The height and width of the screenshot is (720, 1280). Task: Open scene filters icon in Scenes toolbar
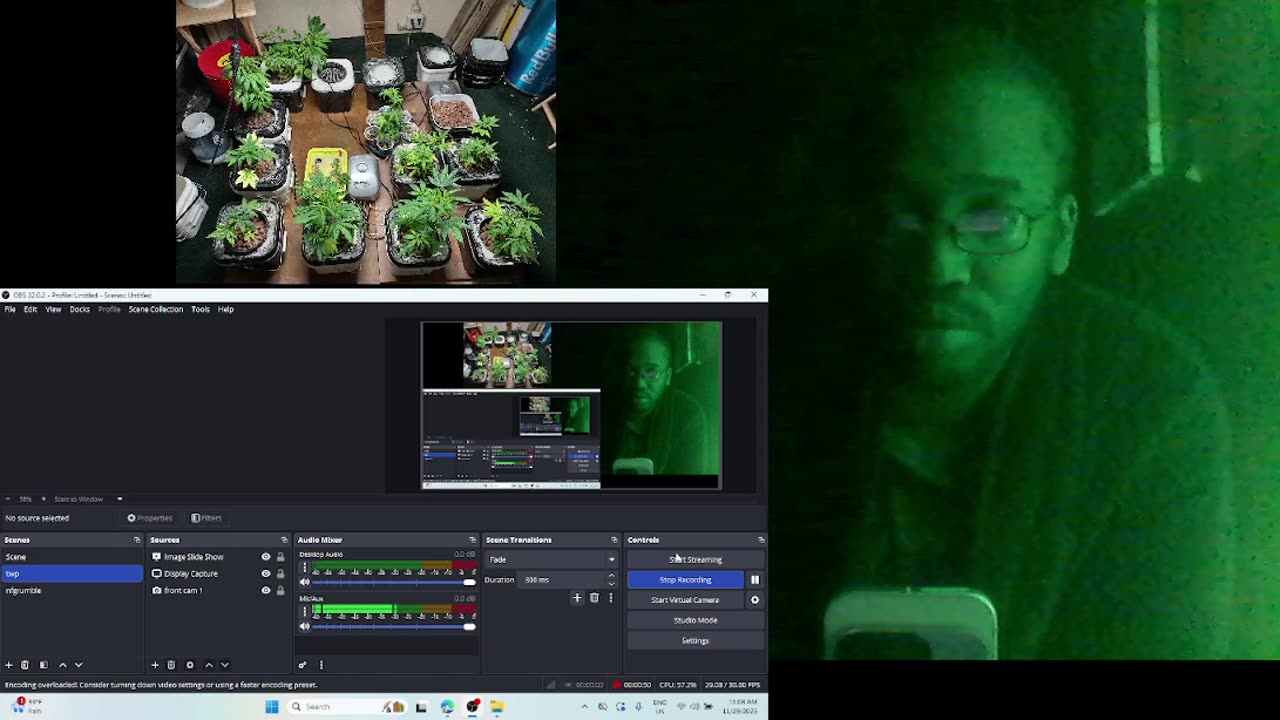[x=43, y=665]
